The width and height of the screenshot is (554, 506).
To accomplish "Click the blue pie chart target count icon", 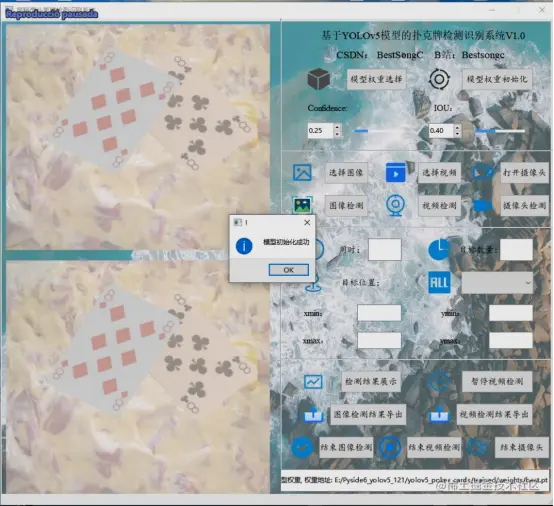I will click(439, 249).
